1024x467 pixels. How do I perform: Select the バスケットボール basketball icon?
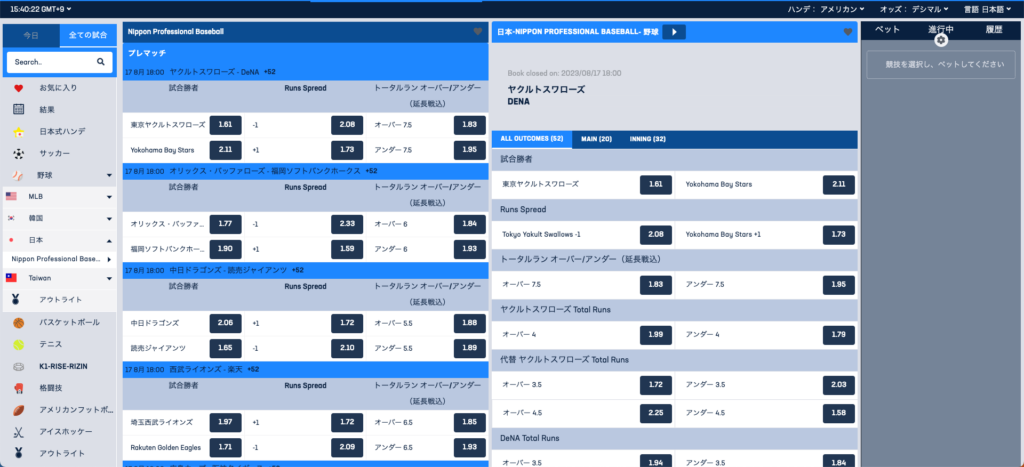(x=19, y=323)
